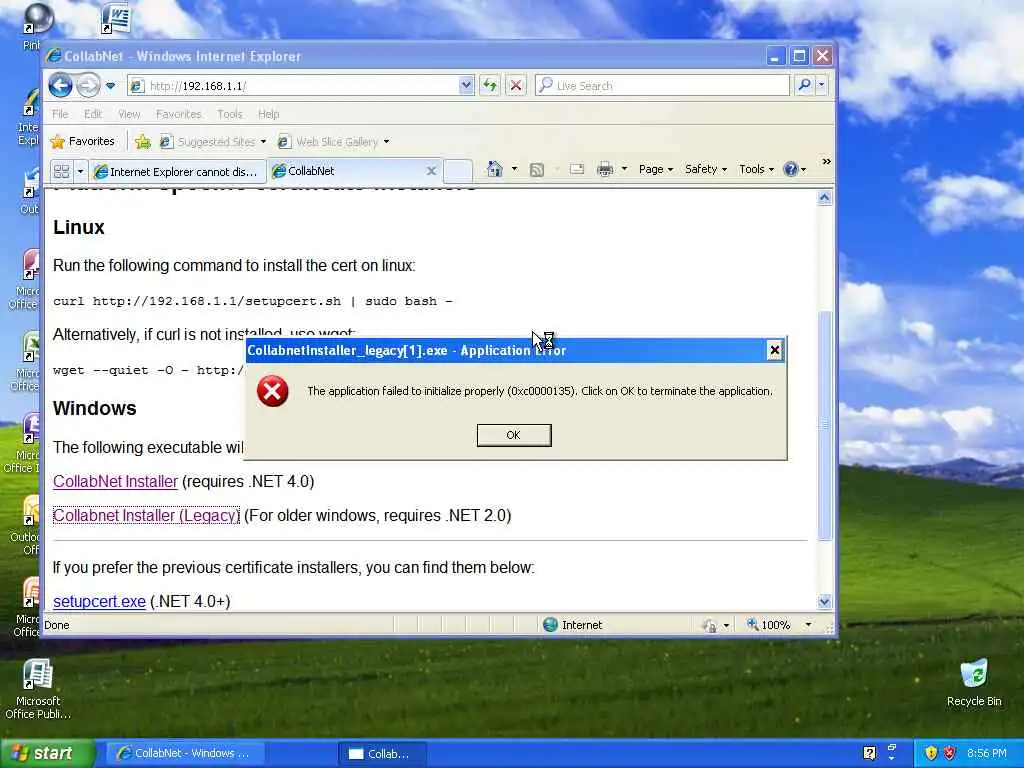Click the setupcert.exe link

99,601
